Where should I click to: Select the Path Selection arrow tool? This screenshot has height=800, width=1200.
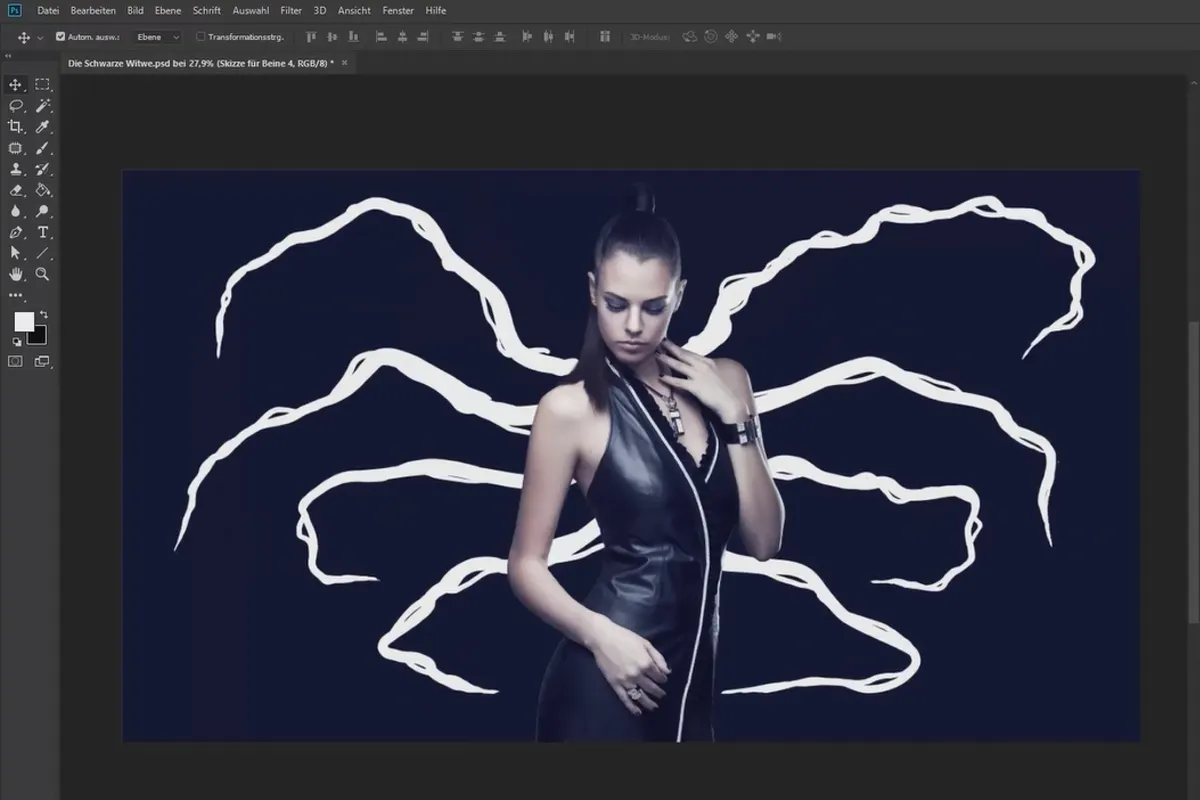(16, 253)
